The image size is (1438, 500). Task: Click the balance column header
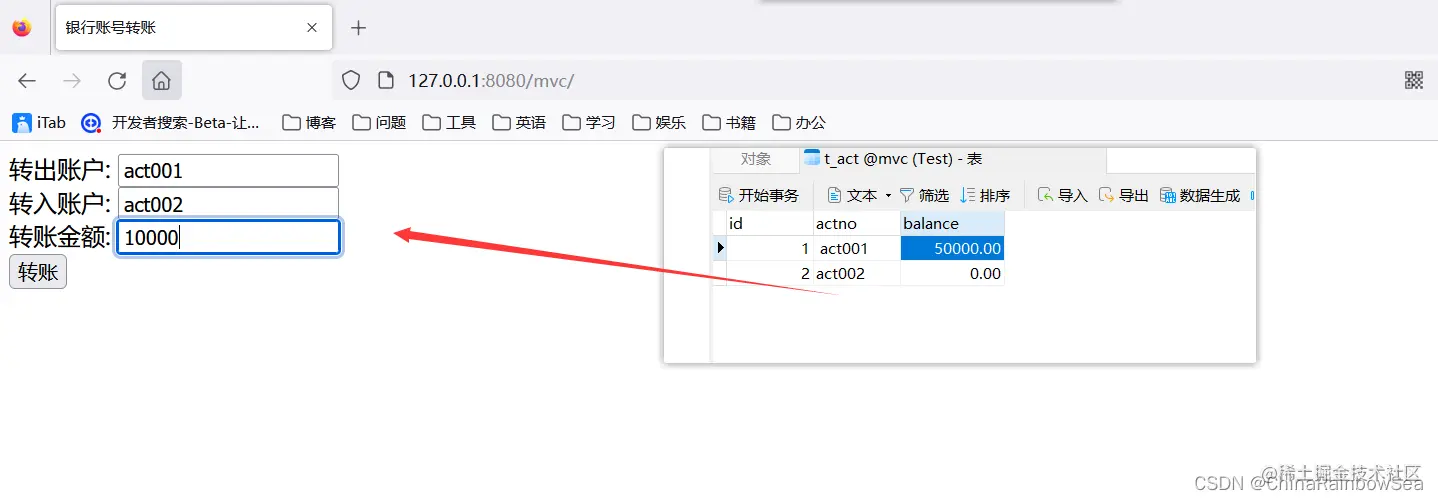[952, 223]
